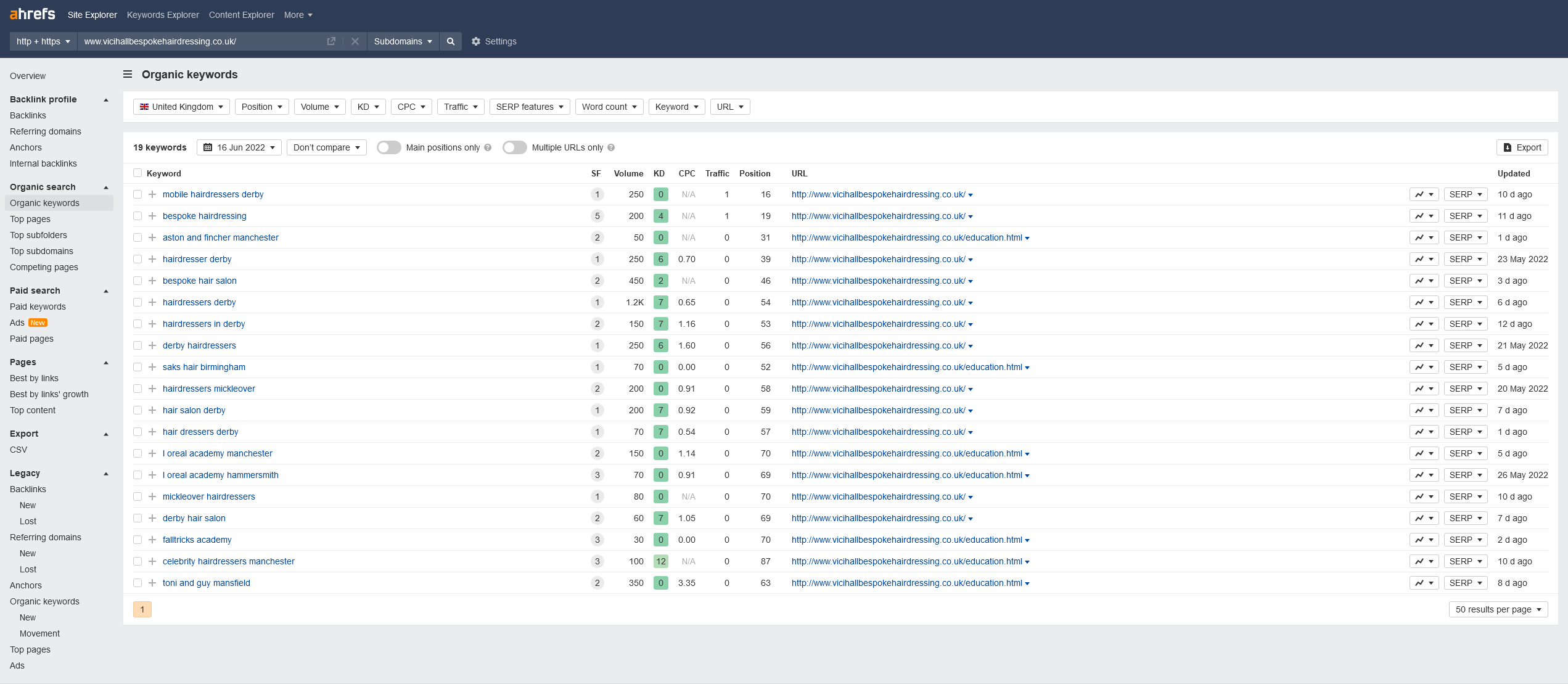Screen dimensions: 1568x684
Task: Open the site via the external-link icon
Action: click(x=331, y=41)
